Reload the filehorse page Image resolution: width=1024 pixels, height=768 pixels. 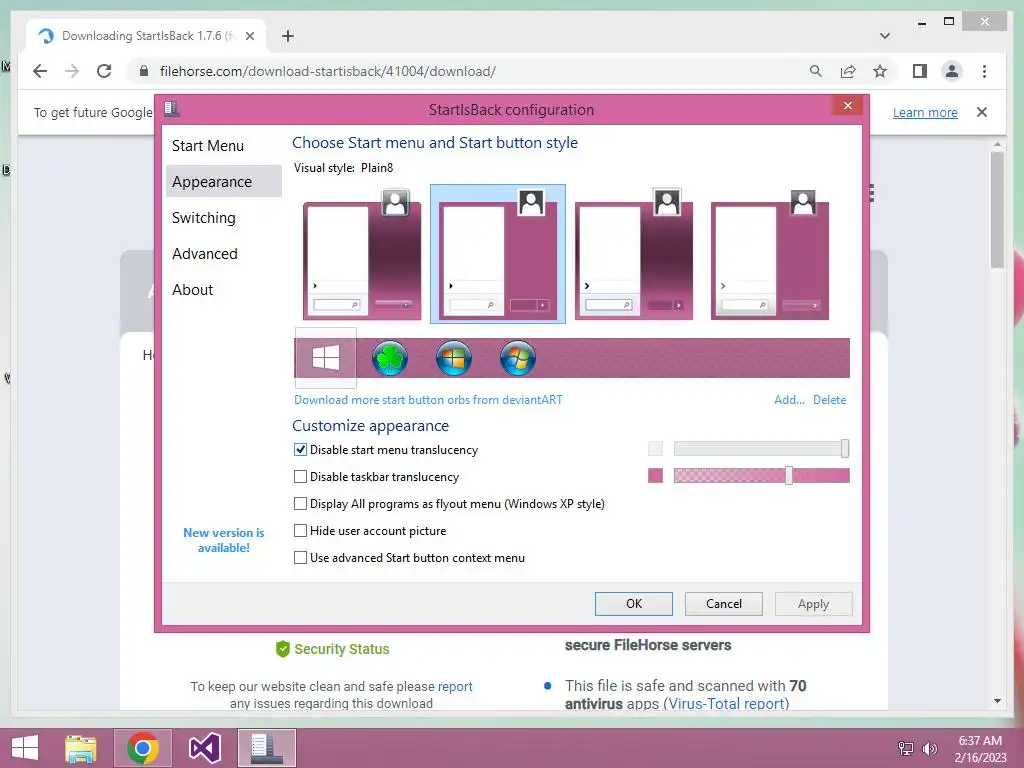tap(104, 71)
